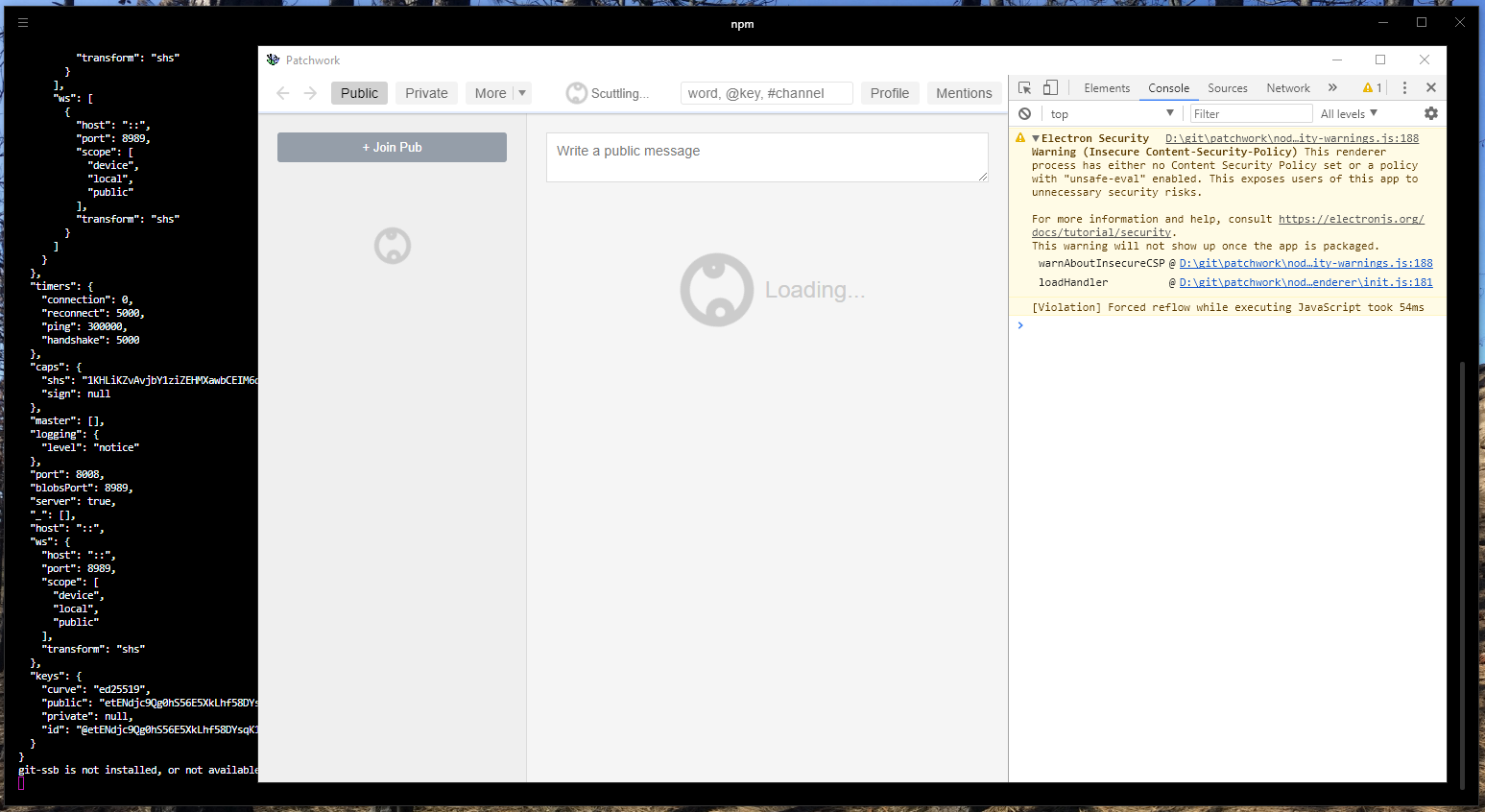The height and width of the screenshot is (812, 1485).
Task: Switch to the Console tab in DevTools
Action: (x=1168, y=88)
